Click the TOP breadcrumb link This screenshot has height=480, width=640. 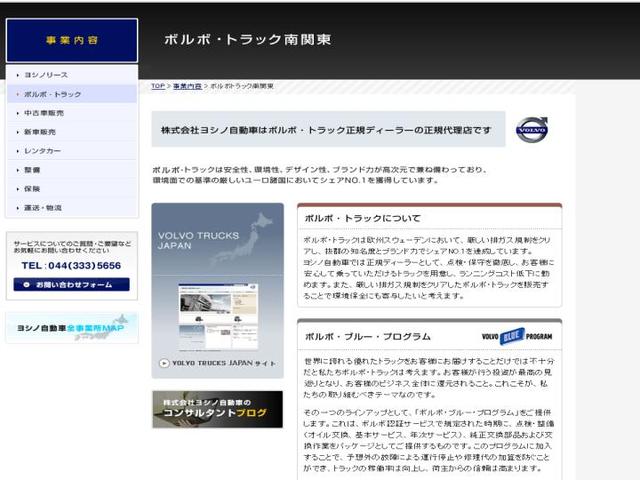point(158,87)
